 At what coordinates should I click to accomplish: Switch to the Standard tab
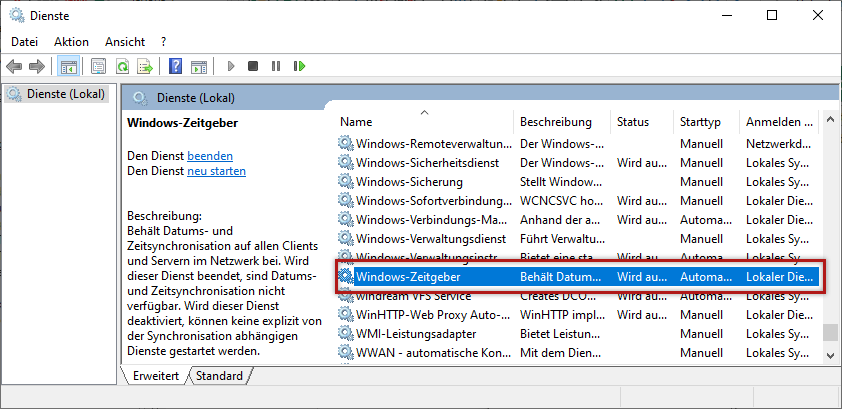tap(218, 376)
